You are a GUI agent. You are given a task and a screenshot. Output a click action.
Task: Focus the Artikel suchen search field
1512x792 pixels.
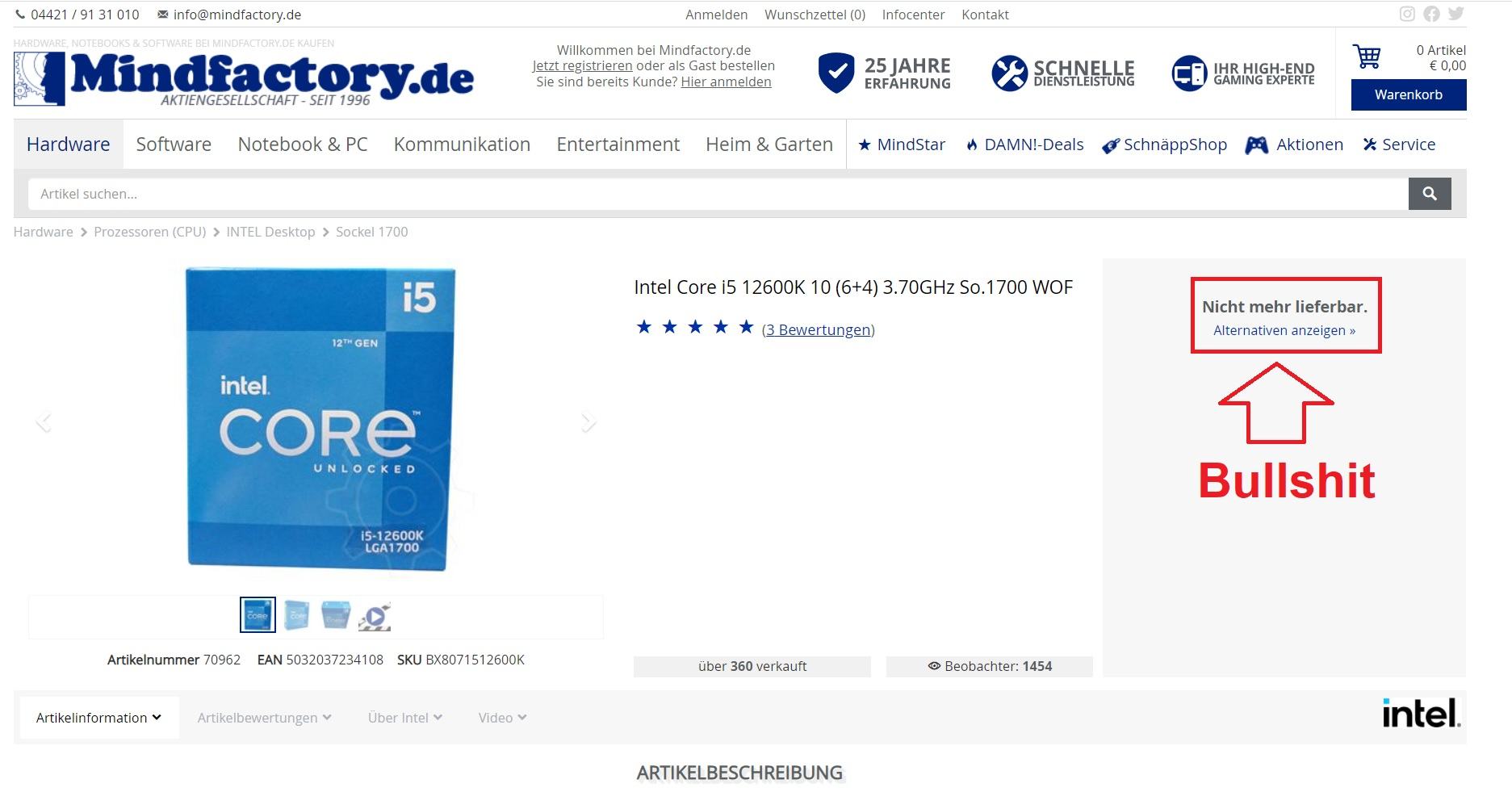718,194
